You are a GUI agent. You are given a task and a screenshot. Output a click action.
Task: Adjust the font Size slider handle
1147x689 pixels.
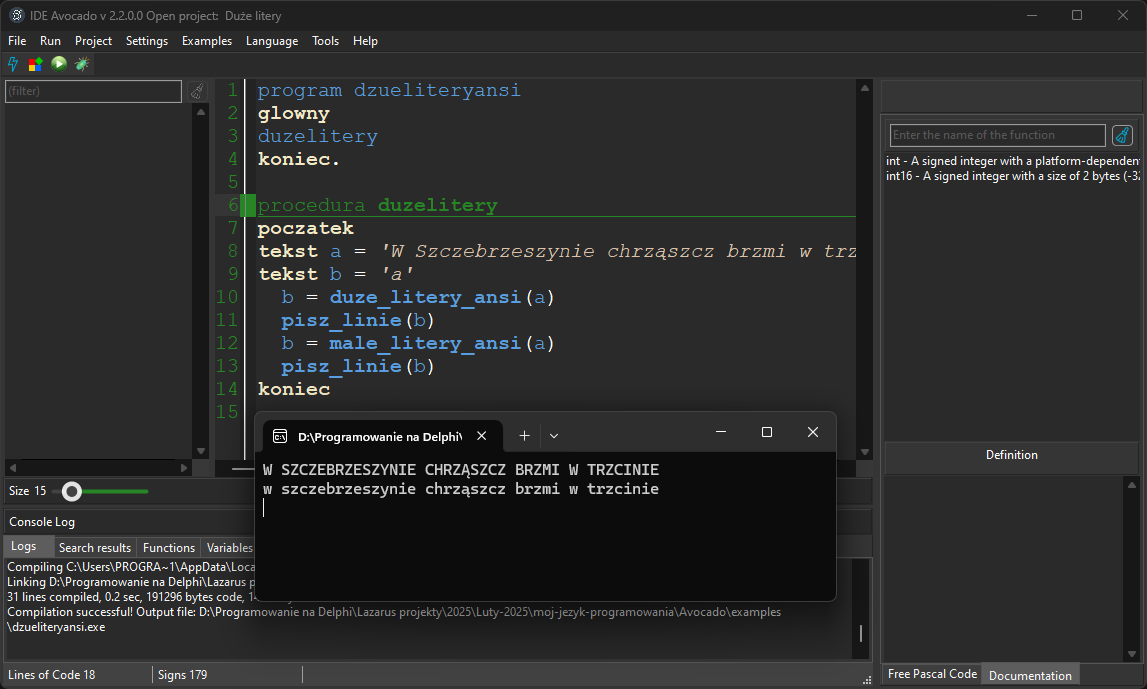pos(71,491)
